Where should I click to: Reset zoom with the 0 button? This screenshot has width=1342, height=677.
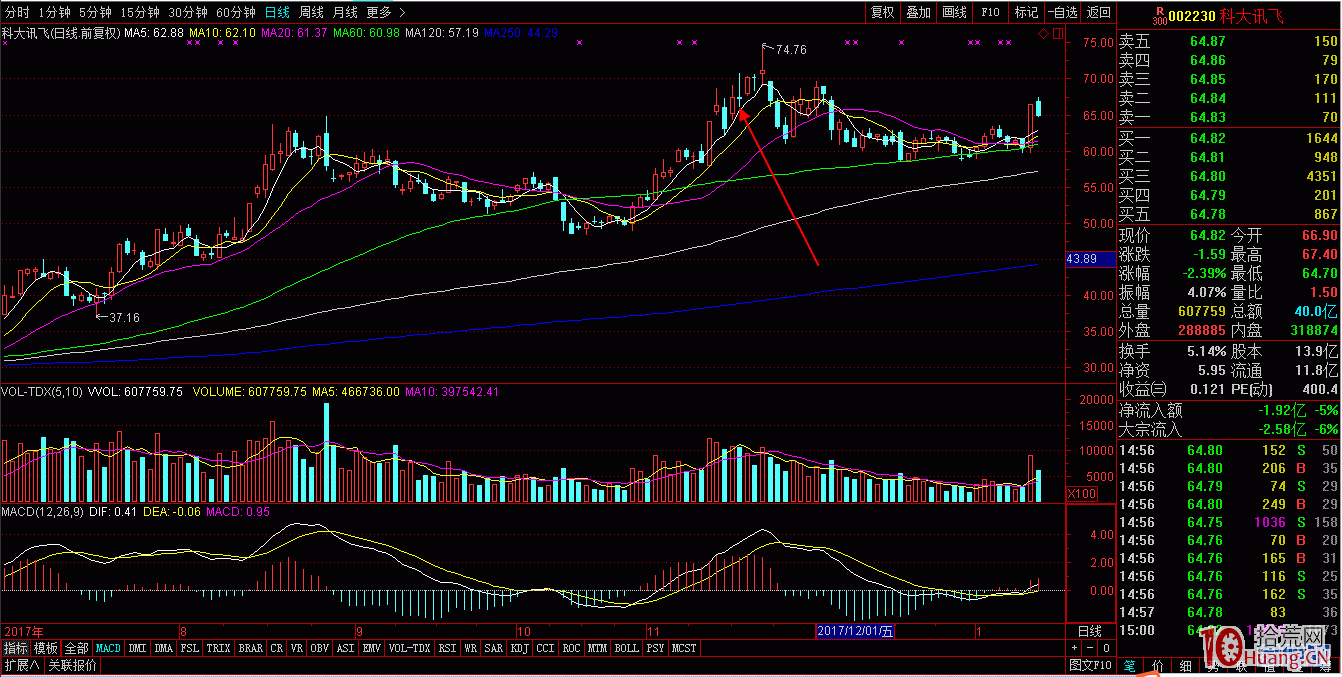click(1106, 648)
